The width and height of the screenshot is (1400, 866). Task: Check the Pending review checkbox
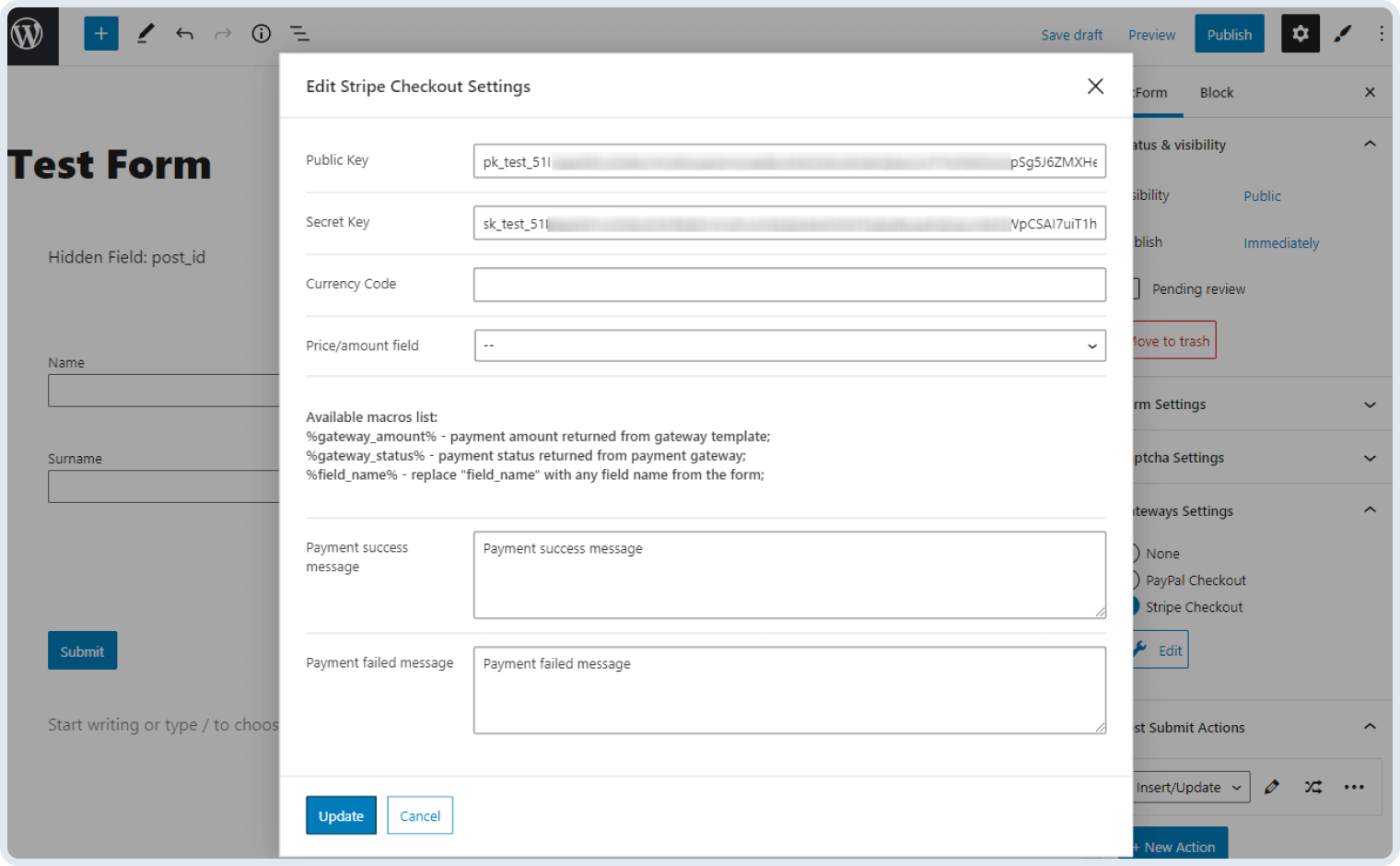coord(1135,288)
